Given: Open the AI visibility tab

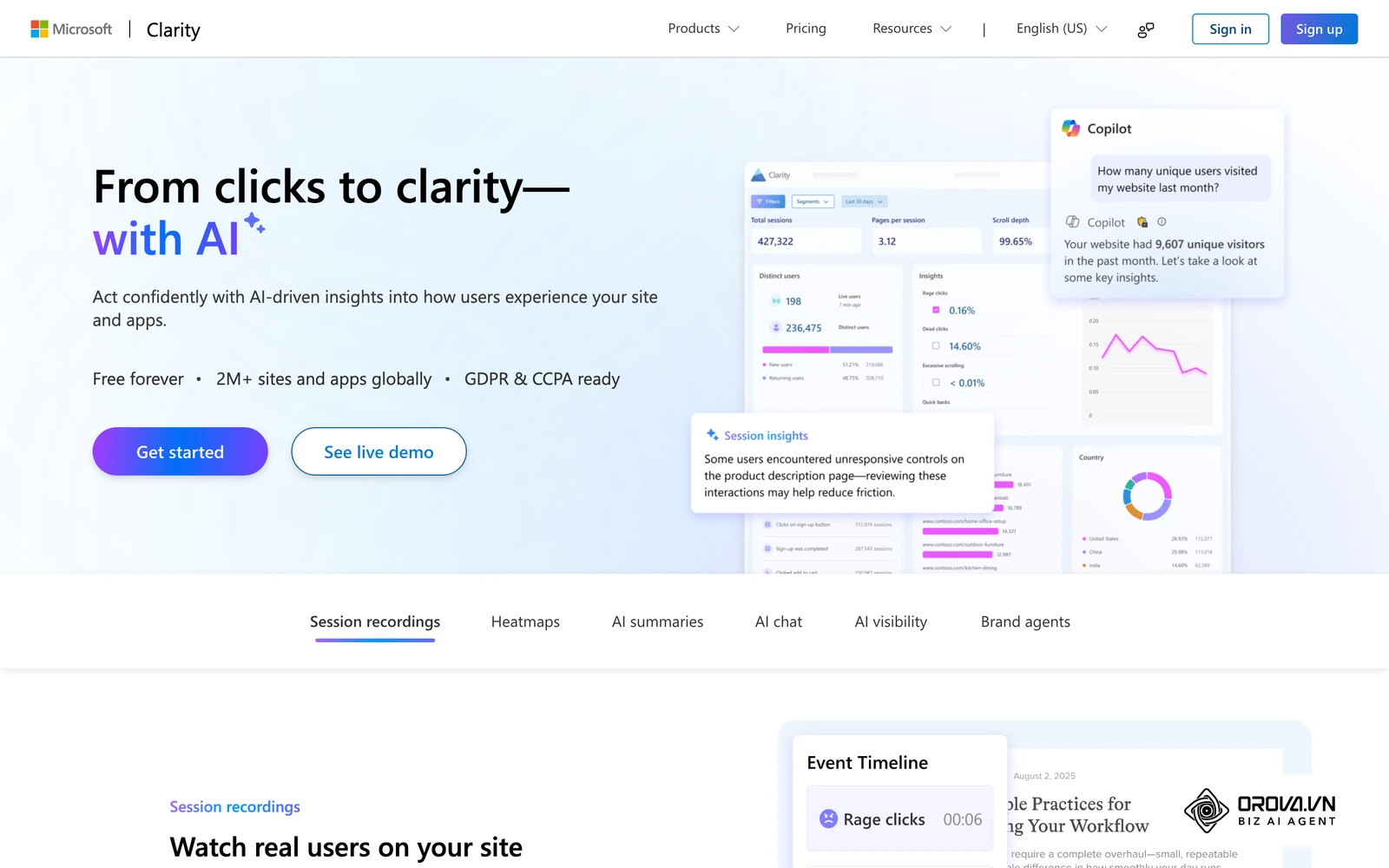Looking at the screenshot, I should tap(891, 621).
